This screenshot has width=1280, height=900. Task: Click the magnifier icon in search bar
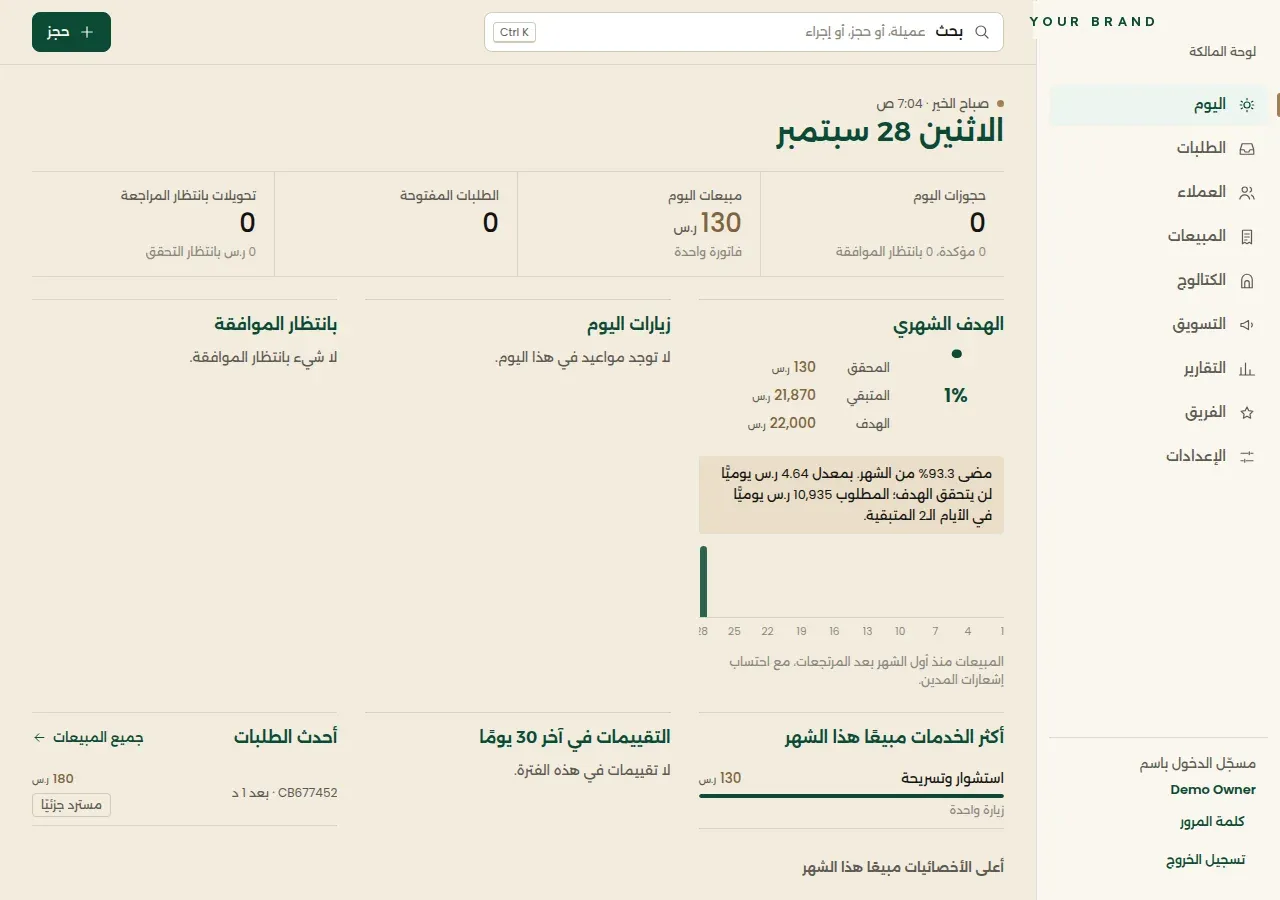coord(982,32)
